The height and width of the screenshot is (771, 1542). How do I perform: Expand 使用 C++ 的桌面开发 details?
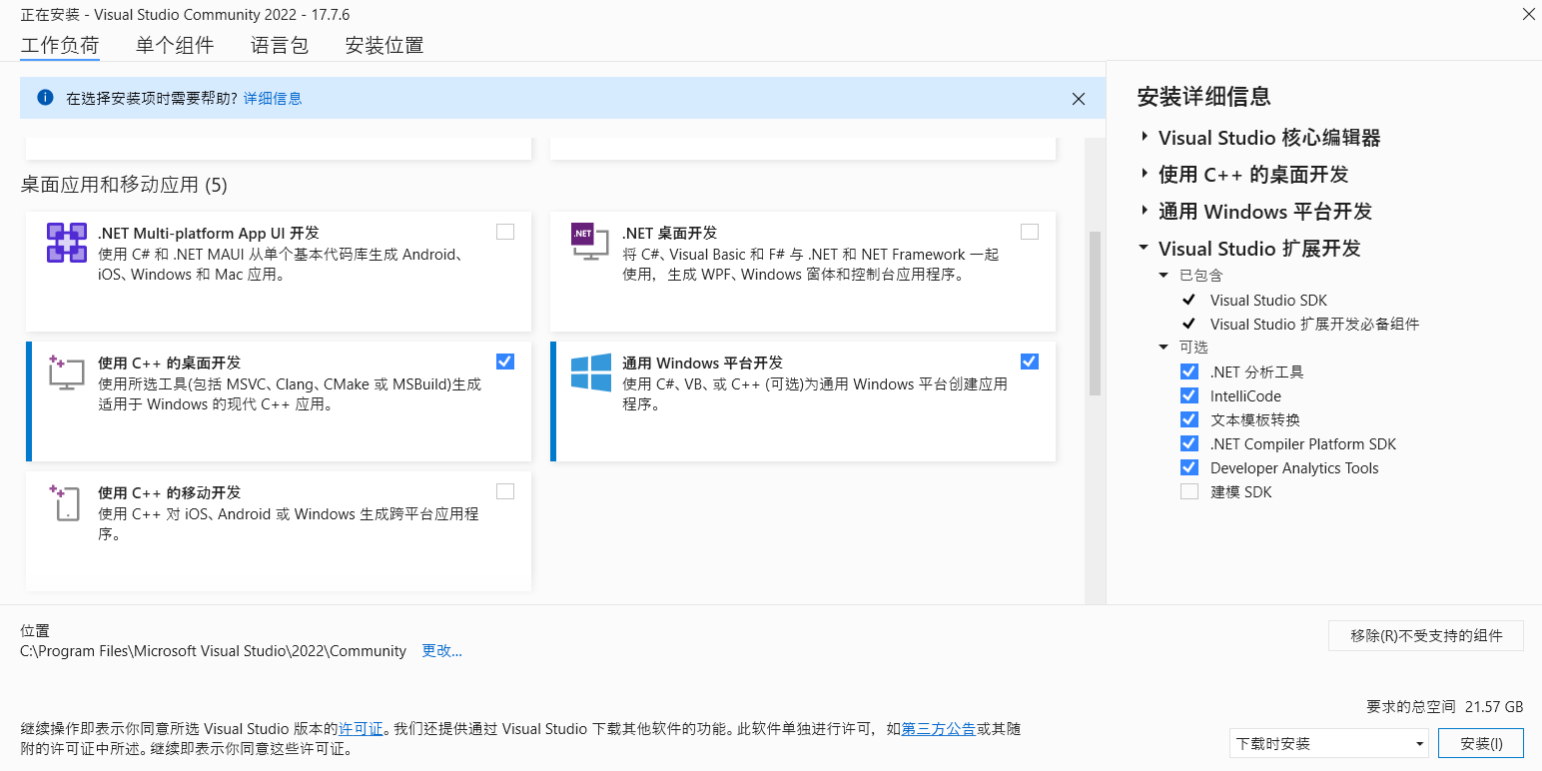tap(1145, 174)
